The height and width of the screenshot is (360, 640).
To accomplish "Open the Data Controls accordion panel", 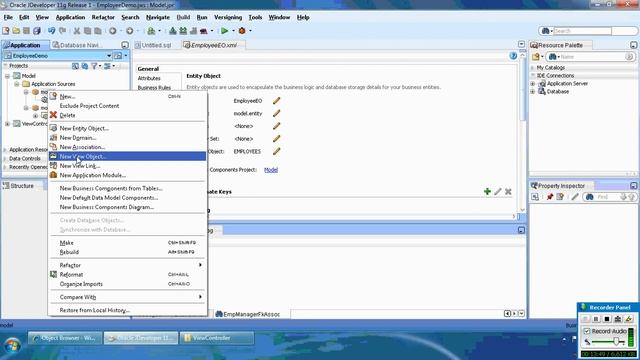I will (25, 158).
